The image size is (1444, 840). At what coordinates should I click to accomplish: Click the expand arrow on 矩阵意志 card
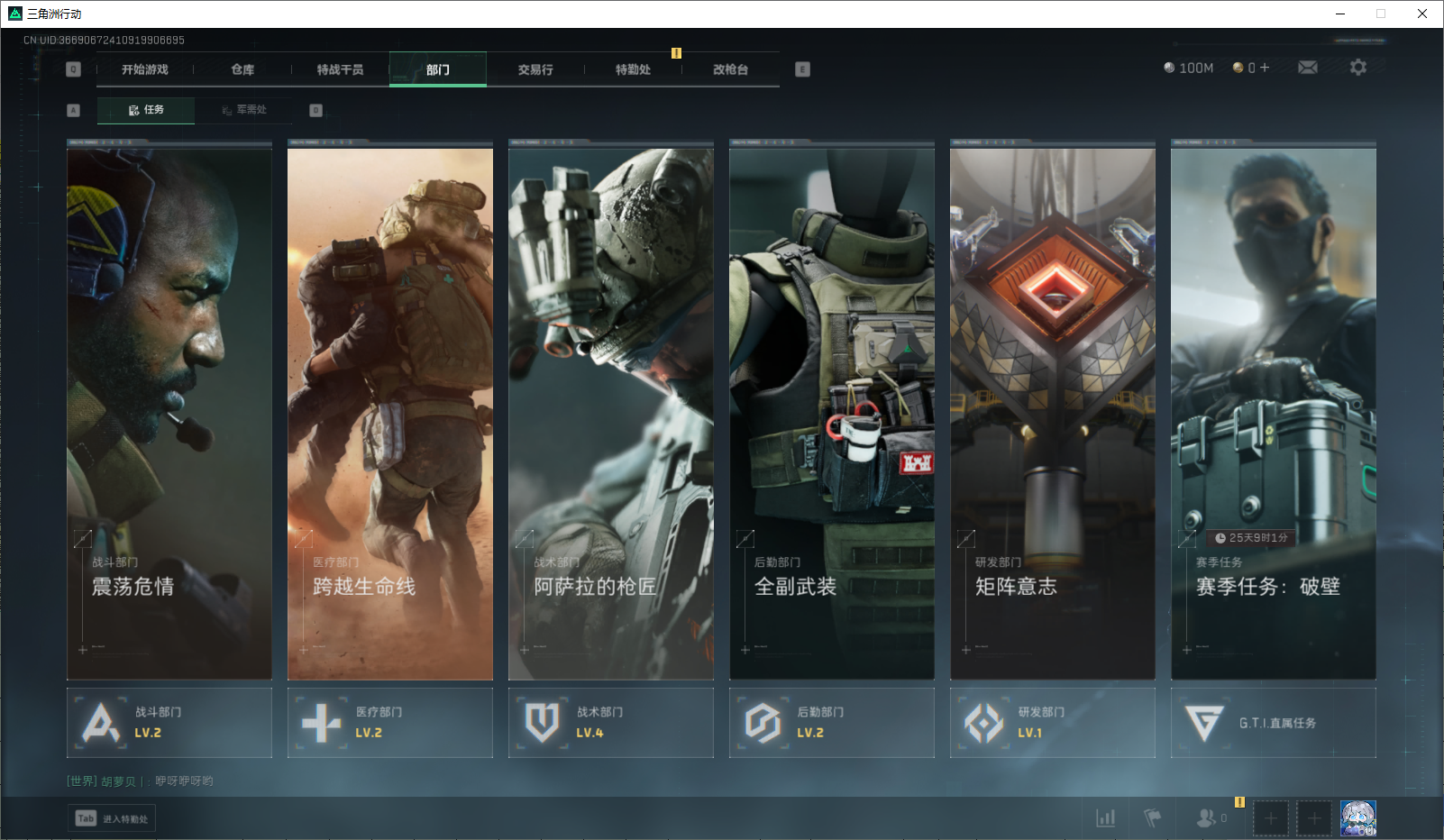pos(966,539)
